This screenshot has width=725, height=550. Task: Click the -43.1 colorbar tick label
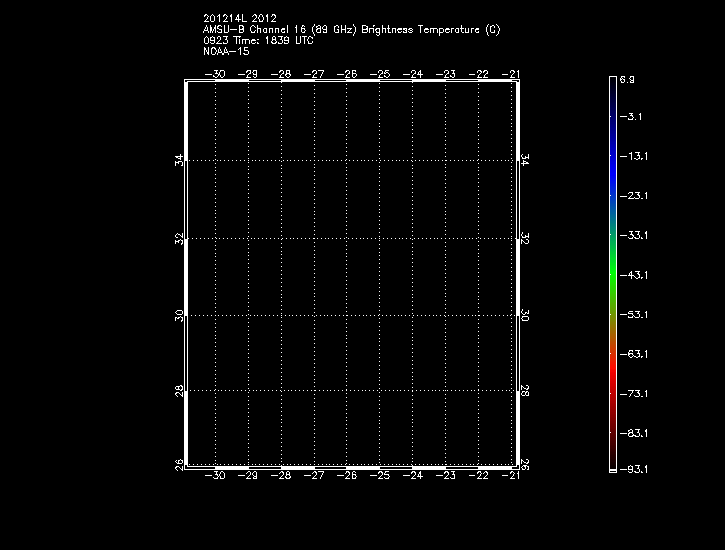tap(634, 275)
